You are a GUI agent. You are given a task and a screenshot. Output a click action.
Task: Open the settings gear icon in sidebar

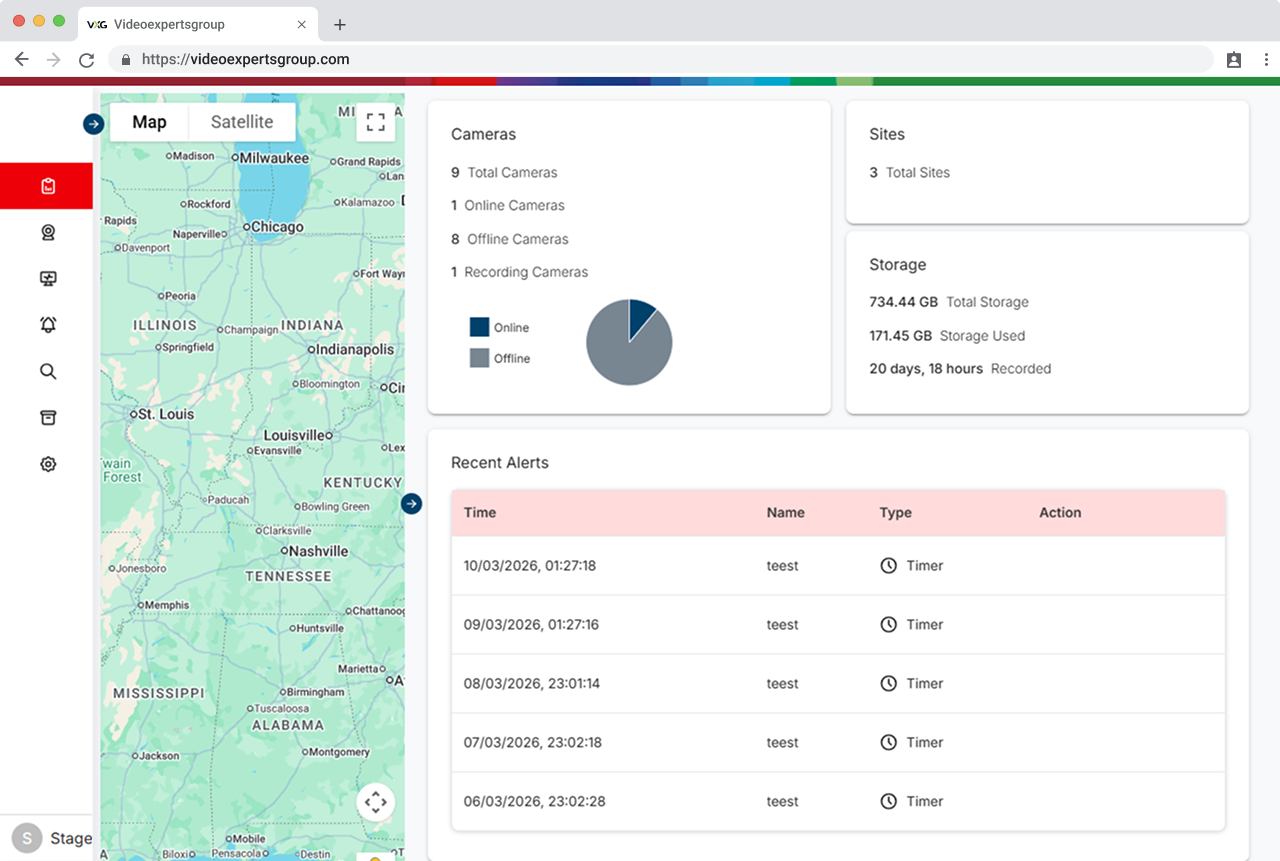47,464
